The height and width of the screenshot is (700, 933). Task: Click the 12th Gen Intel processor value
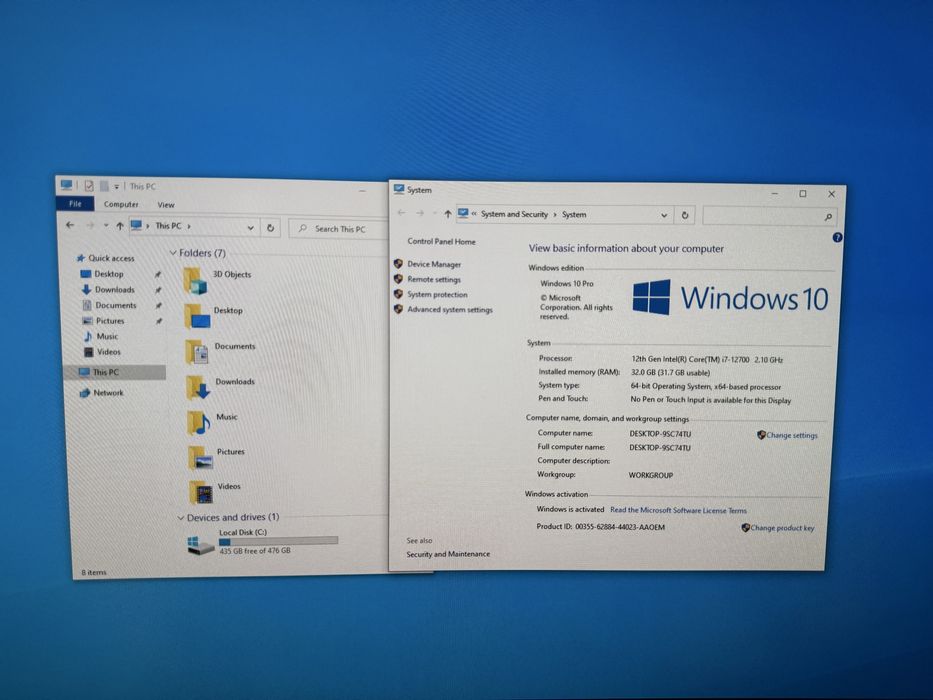[x=707, y=360]
